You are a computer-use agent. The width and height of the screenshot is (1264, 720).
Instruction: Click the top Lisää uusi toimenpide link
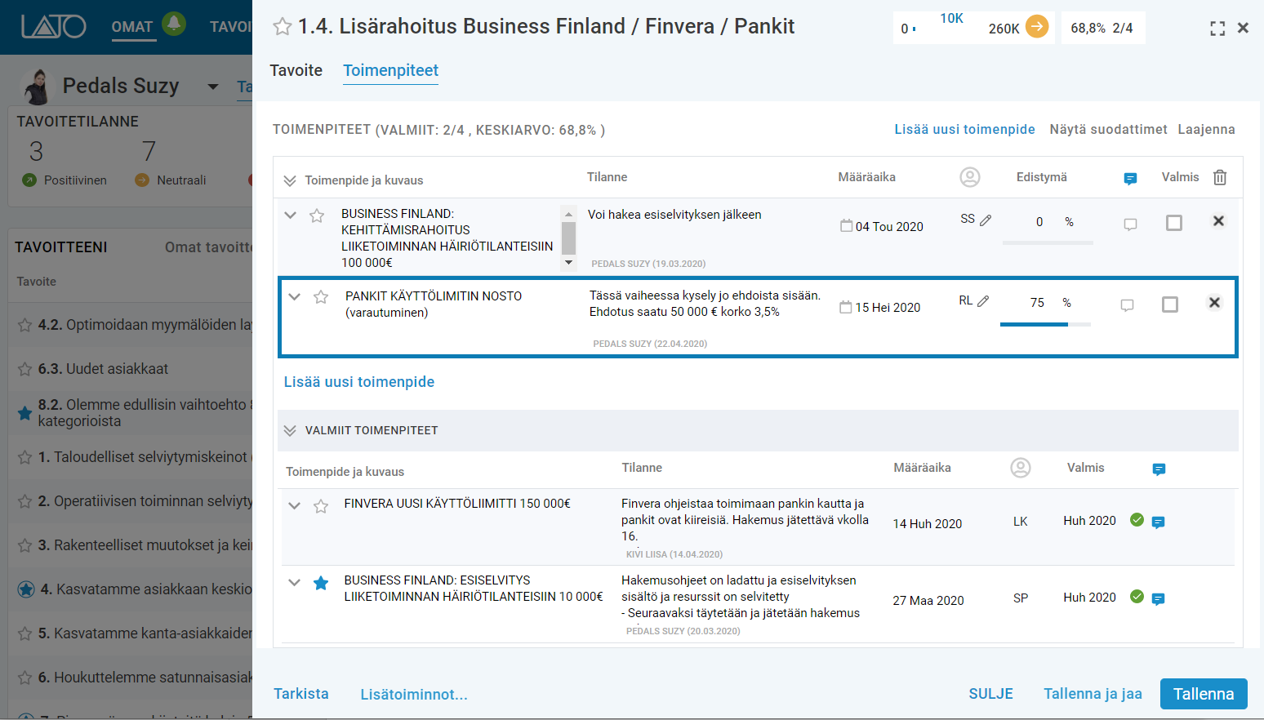coord(964,130)
